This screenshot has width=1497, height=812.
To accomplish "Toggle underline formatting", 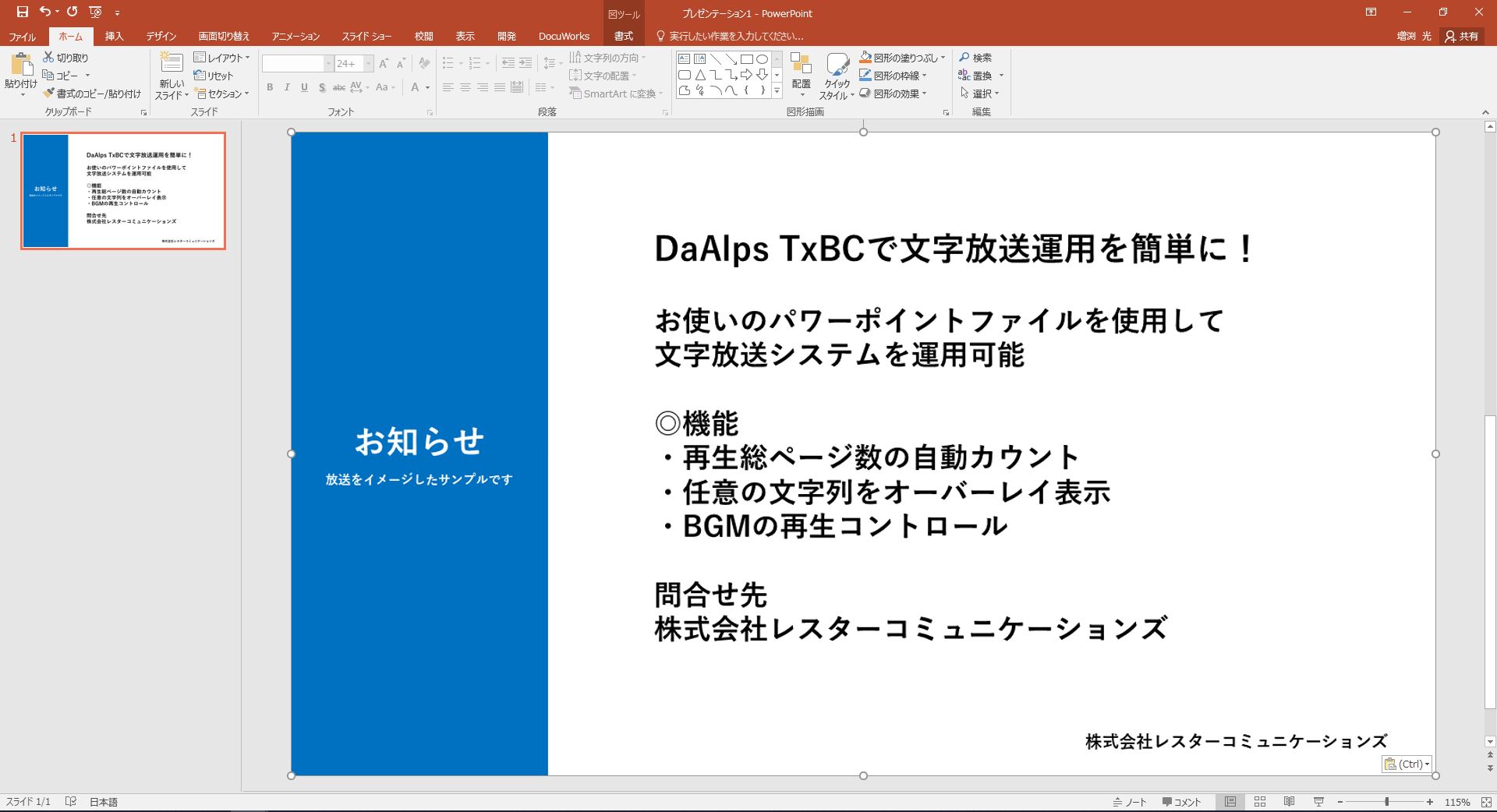I will click(304, 87).
